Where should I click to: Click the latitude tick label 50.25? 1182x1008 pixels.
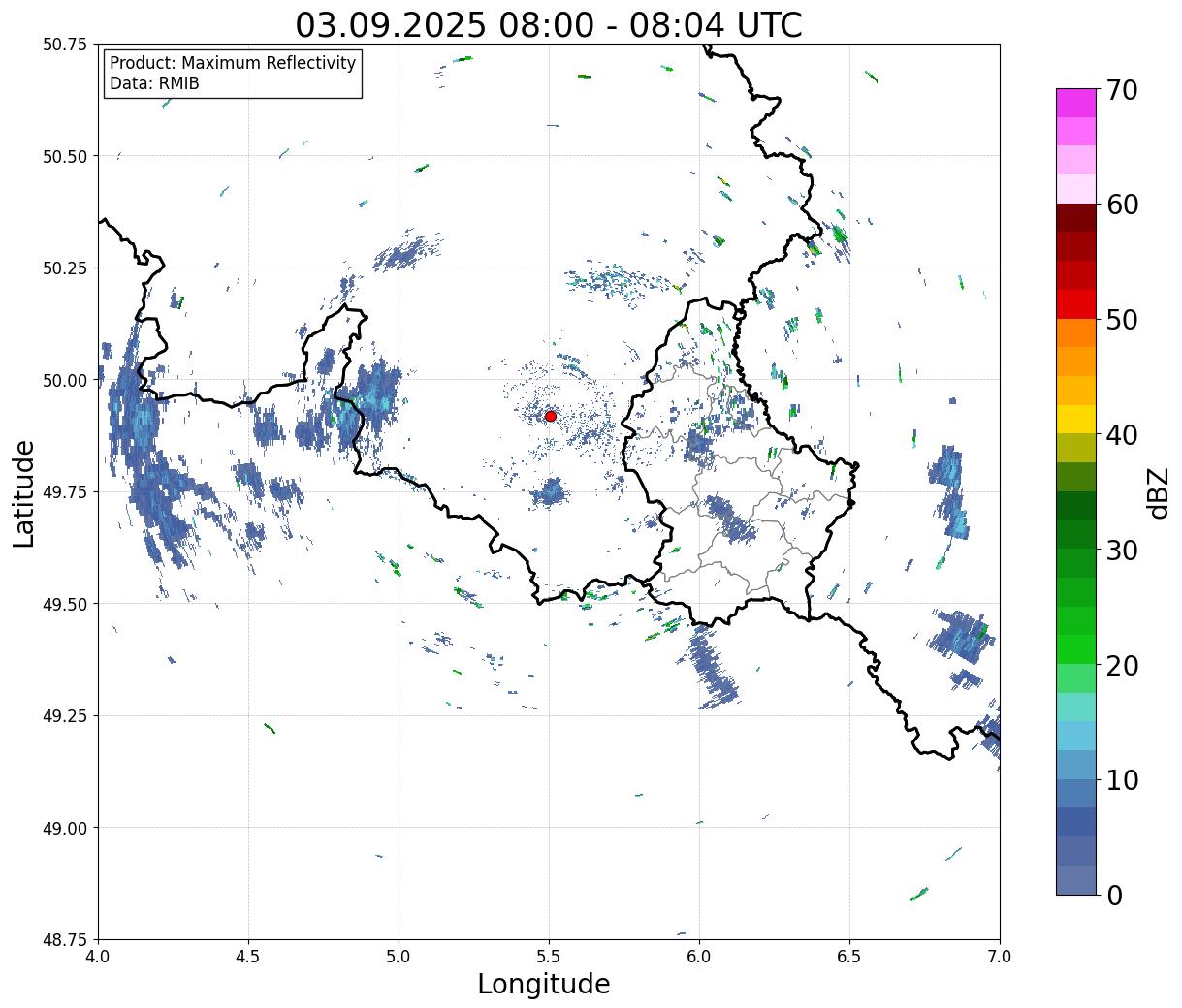[x=65, y=268]
